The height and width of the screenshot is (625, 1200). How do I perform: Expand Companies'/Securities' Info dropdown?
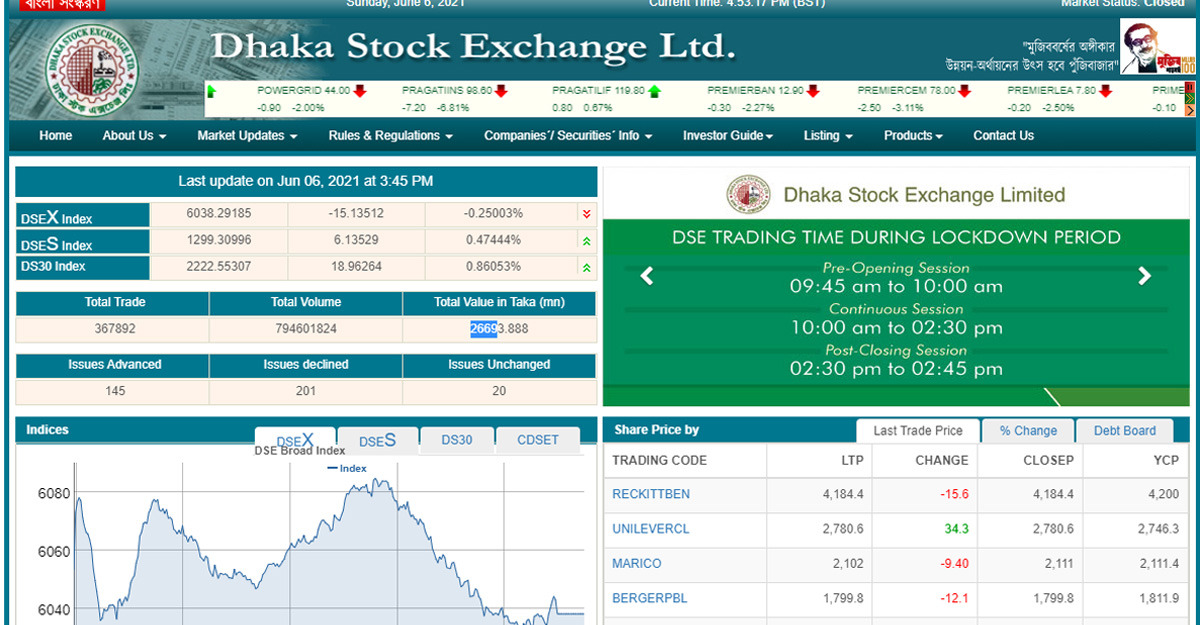click(568, 136)
